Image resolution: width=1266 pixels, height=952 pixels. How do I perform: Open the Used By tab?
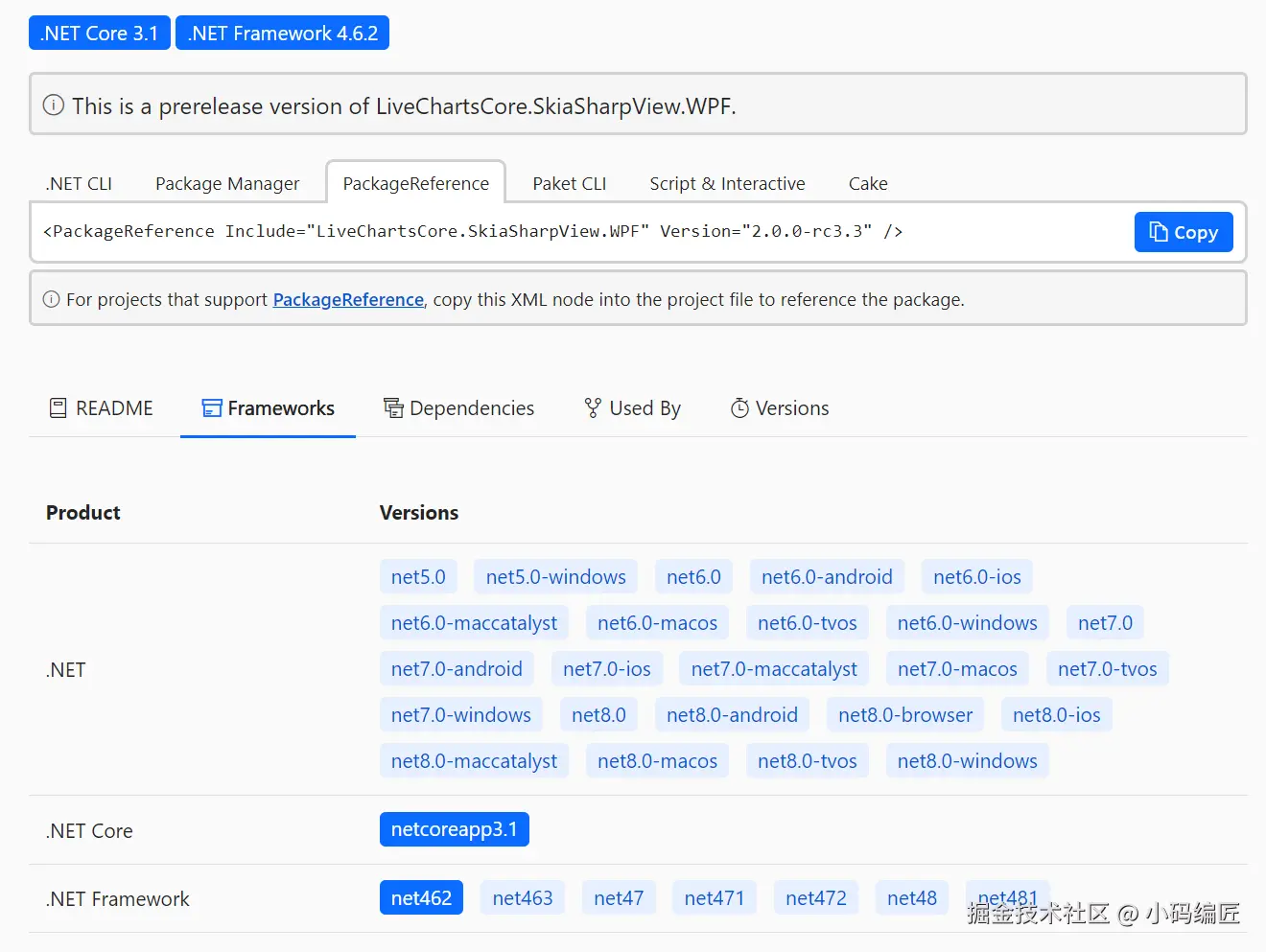click(633, 408)
